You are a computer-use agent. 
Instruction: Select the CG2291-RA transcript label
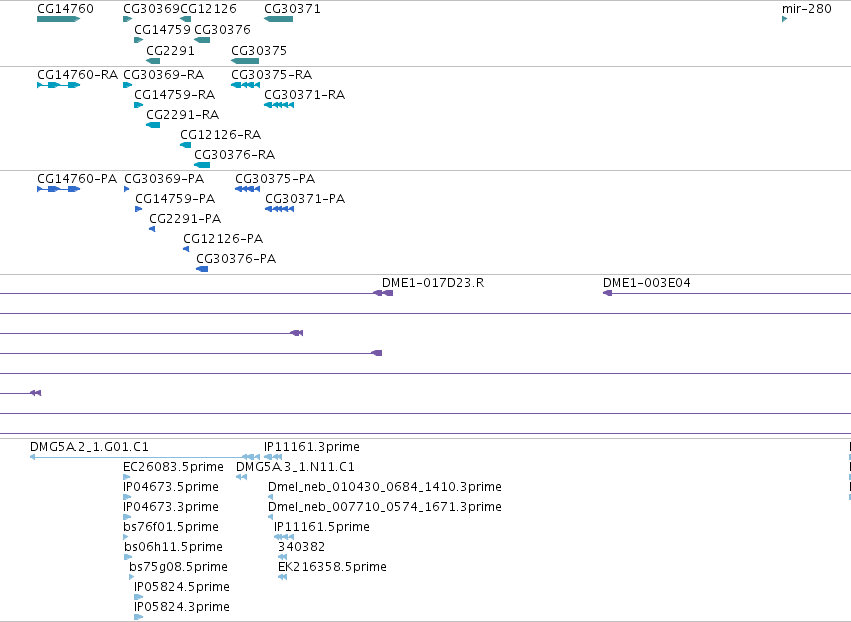pos(182,115)
